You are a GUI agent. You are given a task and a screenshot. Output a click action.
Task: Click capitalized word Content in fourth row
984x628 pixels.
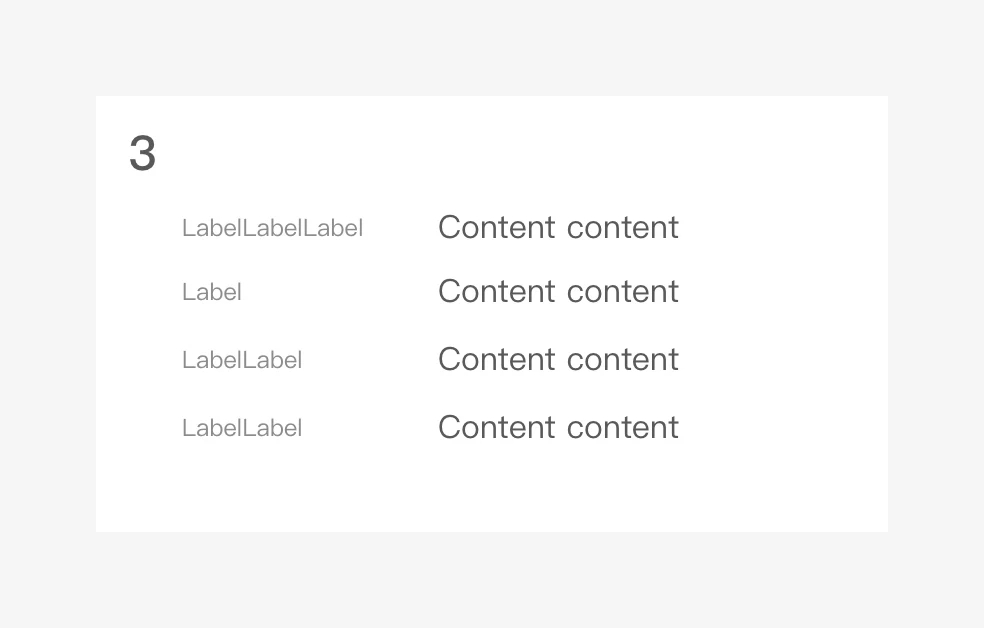[x=496, y=427]
